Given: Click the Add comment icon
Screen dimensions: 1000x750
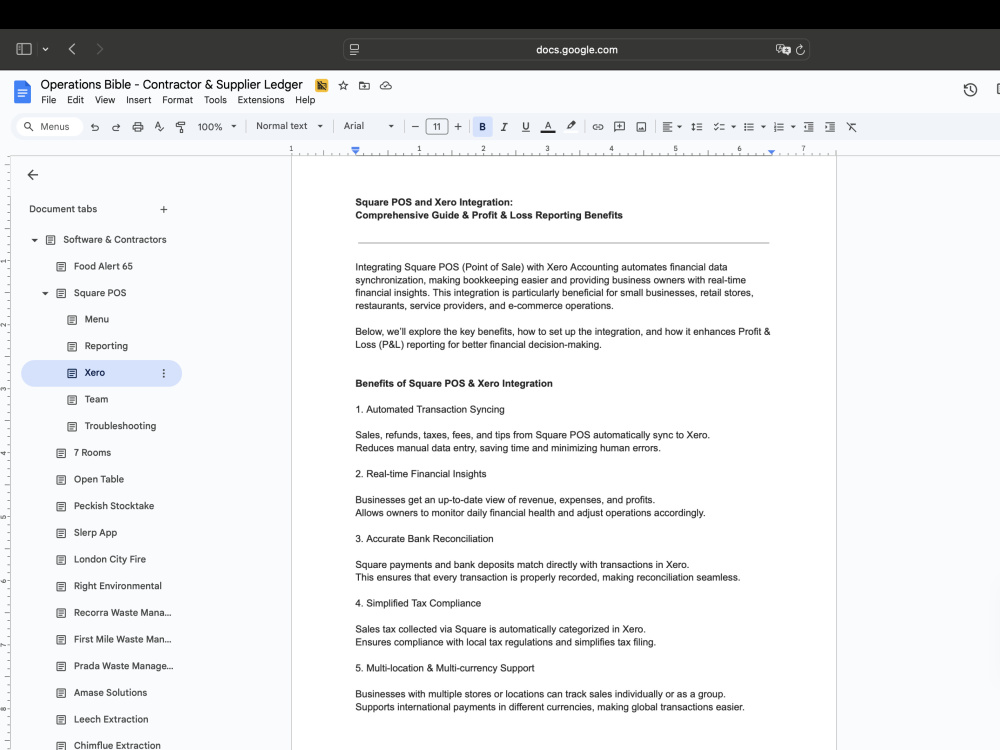Looking at the screenshot, I should point(619,127).
